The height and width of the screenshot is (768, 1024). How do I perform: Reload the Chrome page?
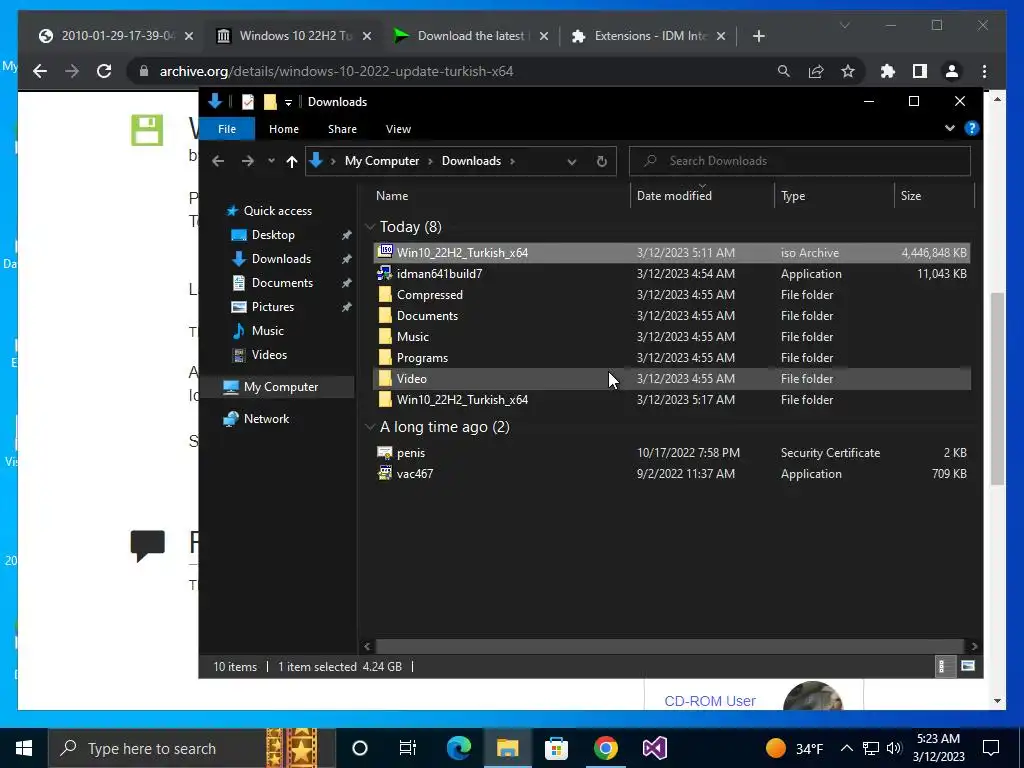pyautogui.click(x=104, y=71)
